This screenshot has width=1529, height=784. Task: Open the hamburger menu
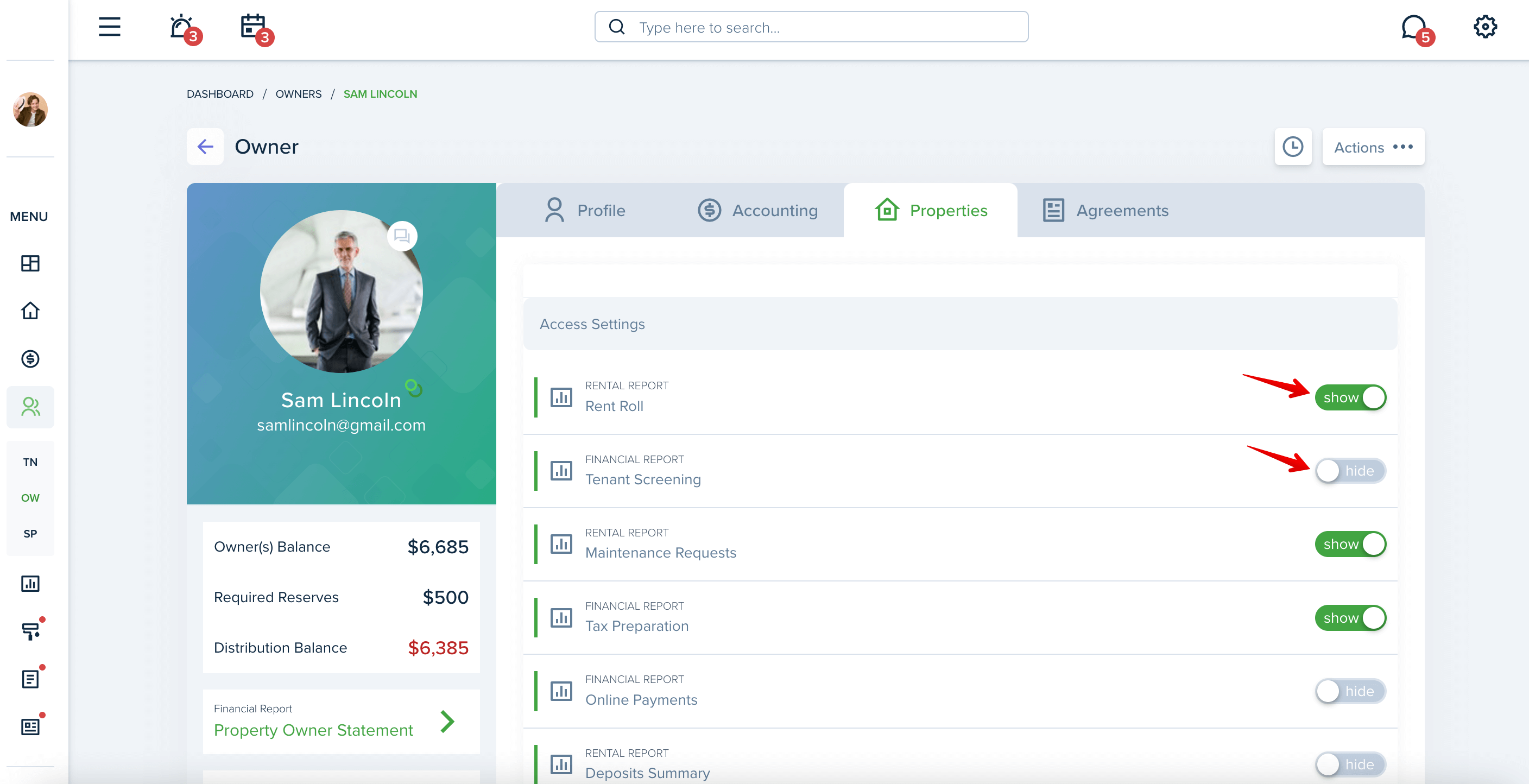coord(109,27)
